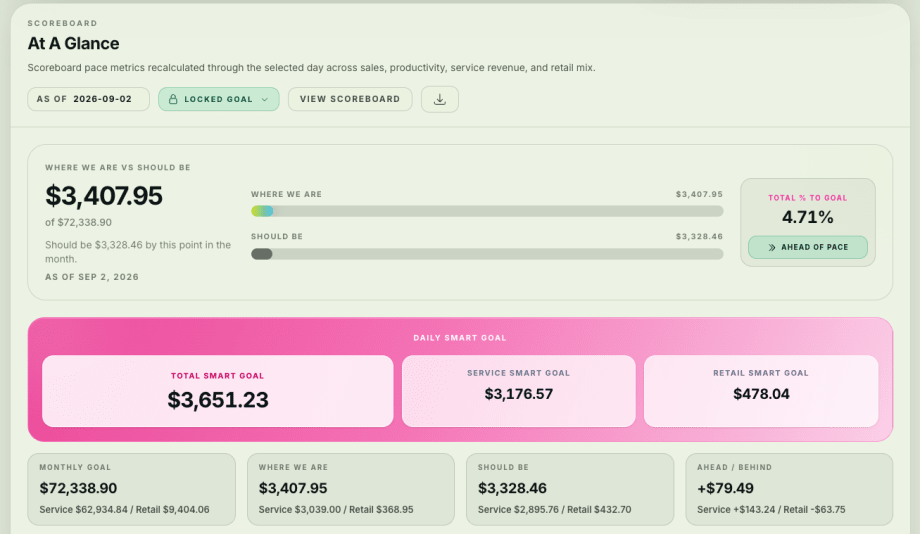
Task: Click the As Of 2026-09-02 date field
Action: 89,99
